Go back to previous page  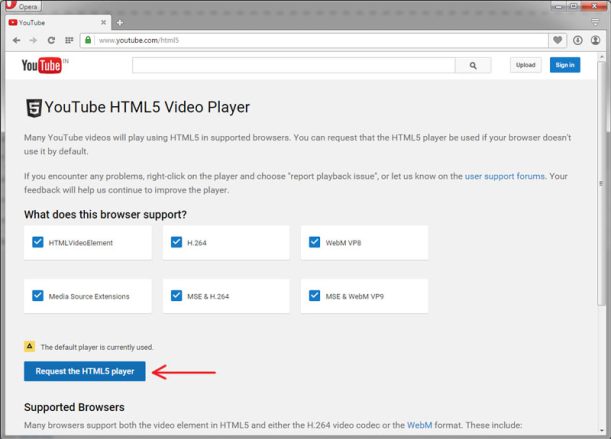16,40
